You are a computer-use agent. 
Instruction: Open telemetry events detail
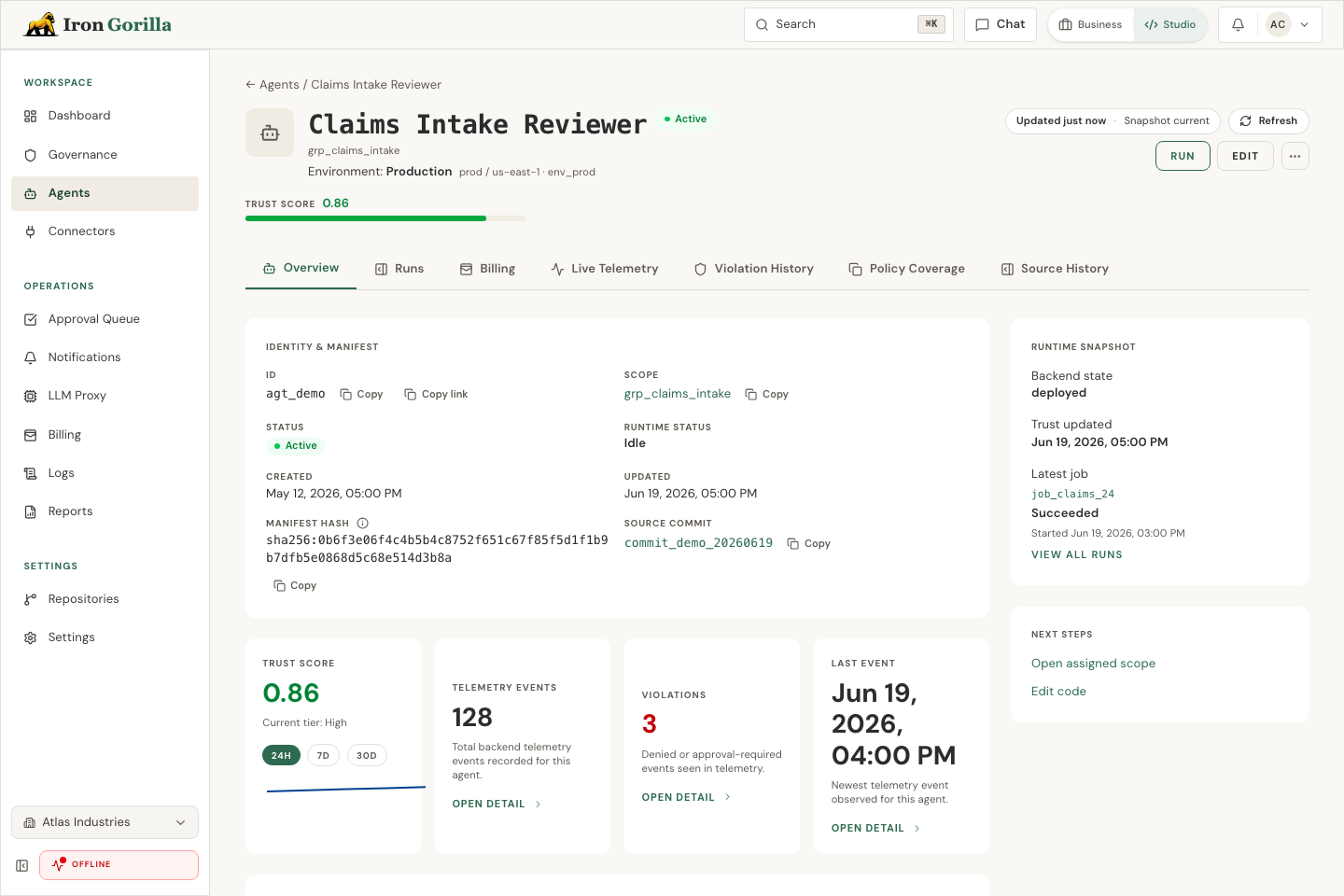(497, 804)
